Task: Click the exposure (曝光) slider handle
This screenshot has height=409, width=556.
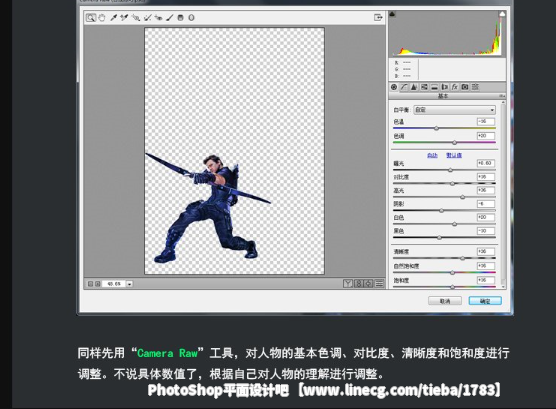Action: click(450, 170)
